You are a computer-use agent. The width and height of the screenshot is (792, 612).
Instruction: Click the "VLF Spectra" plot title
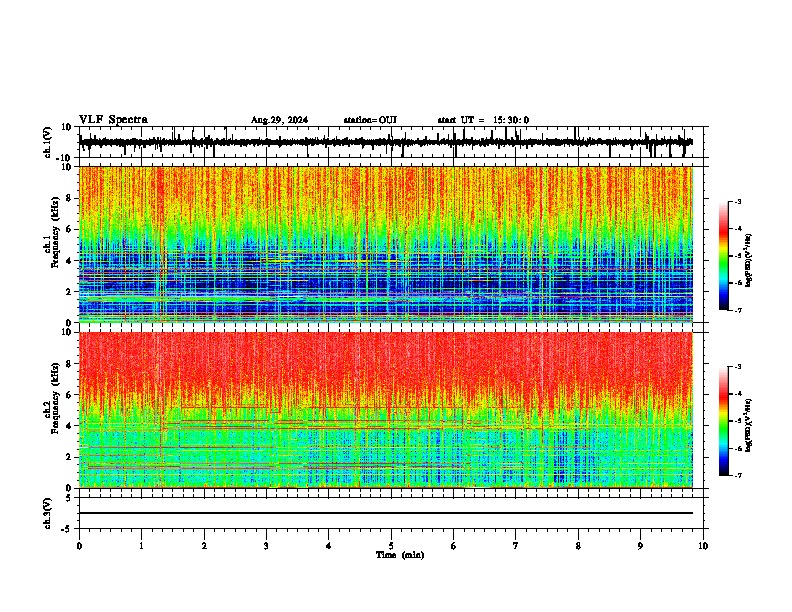tap(113, 119)
